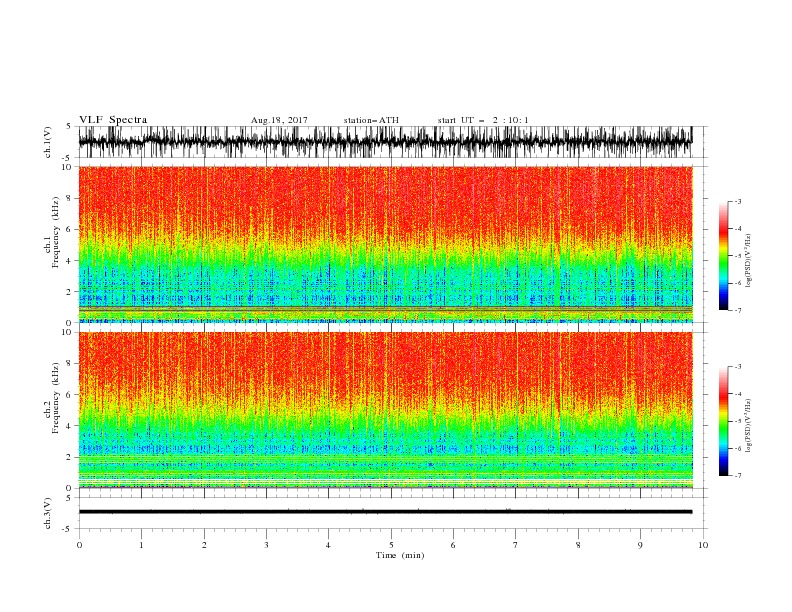Click the '-3' label on ch.2 color bar
The height and width of the screenshot is (612, 792).
(x=737, y=367)
